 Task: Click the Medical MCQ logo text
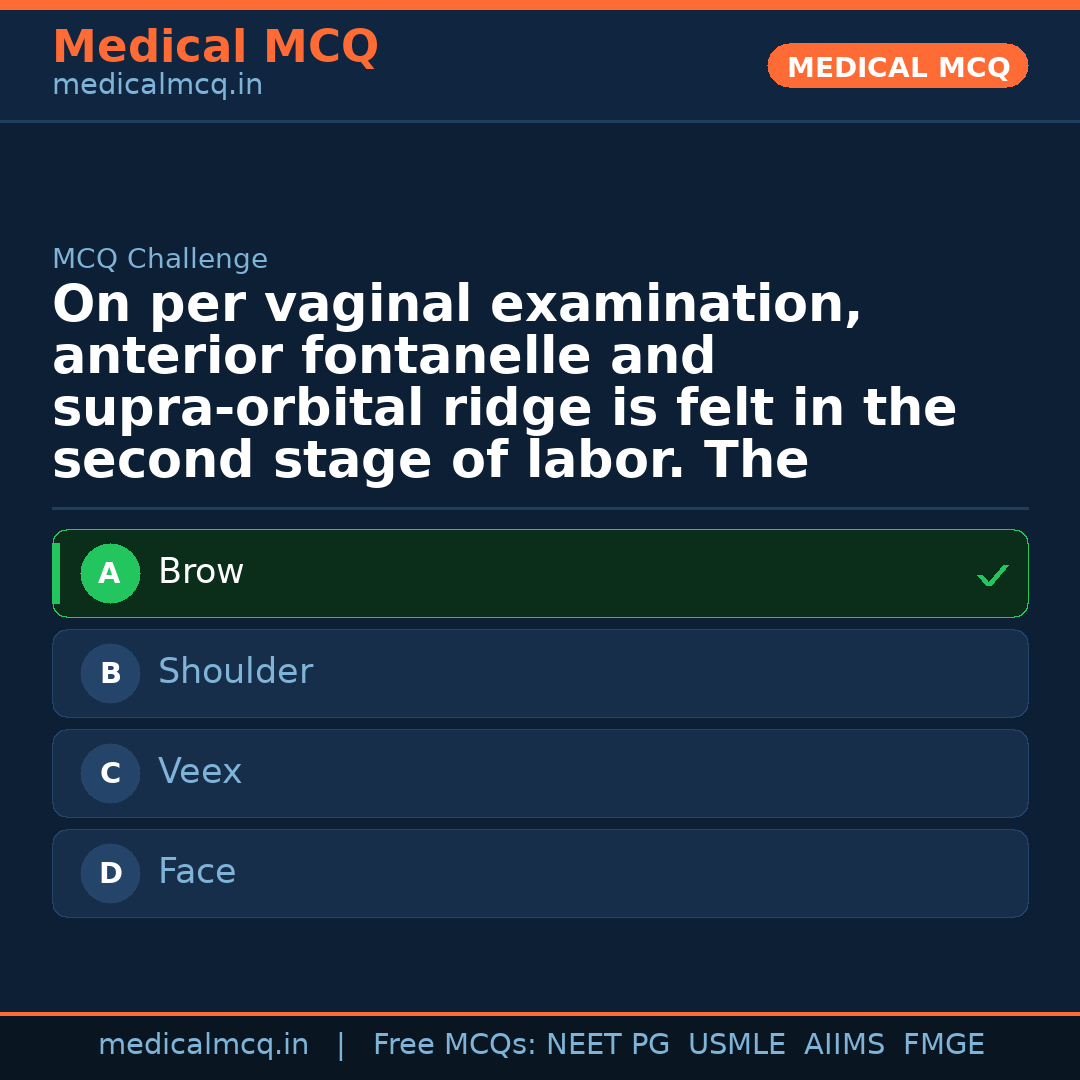[215, 47]
